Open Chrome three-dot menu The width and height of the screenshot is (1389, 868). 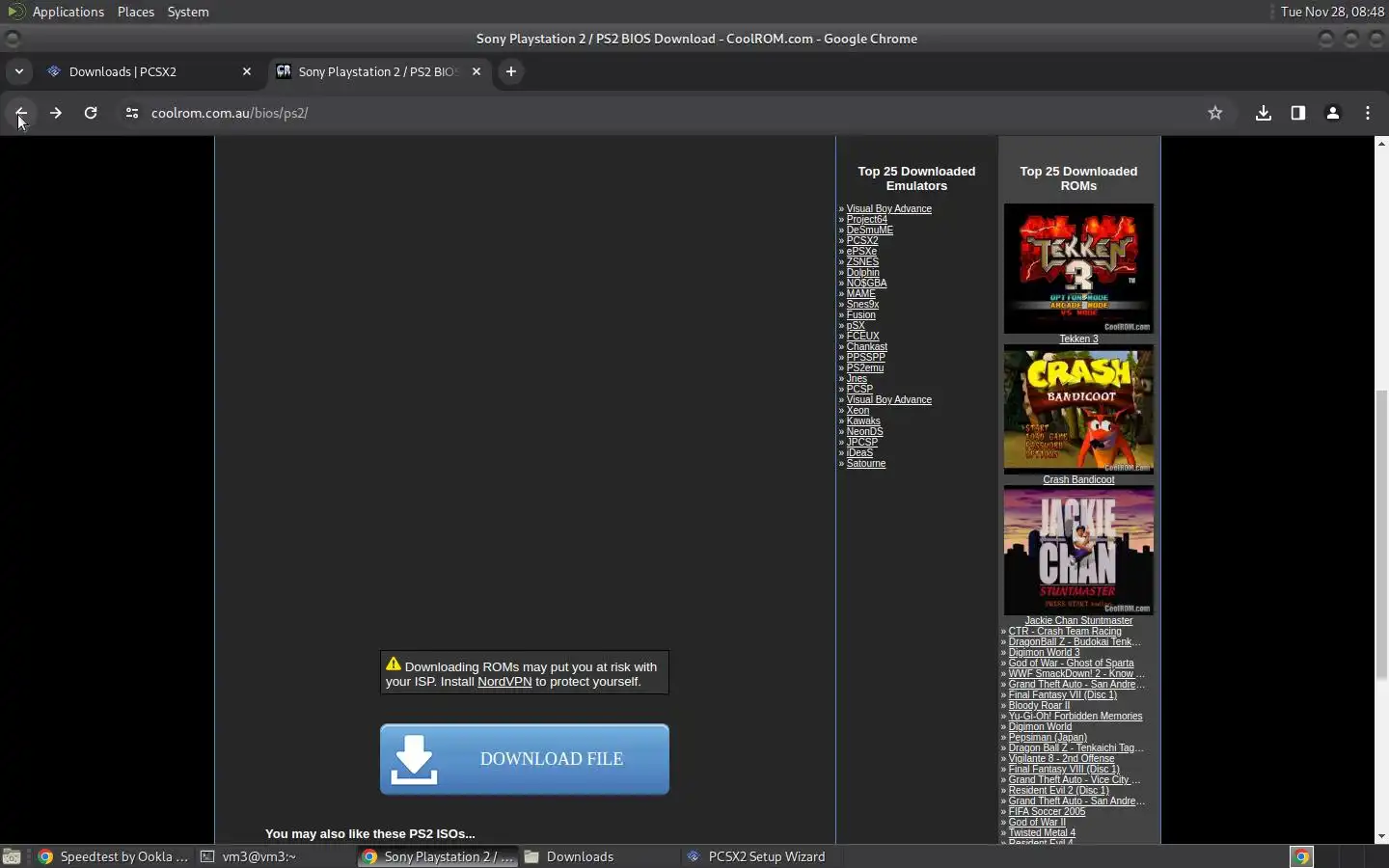coord(1368,113)
